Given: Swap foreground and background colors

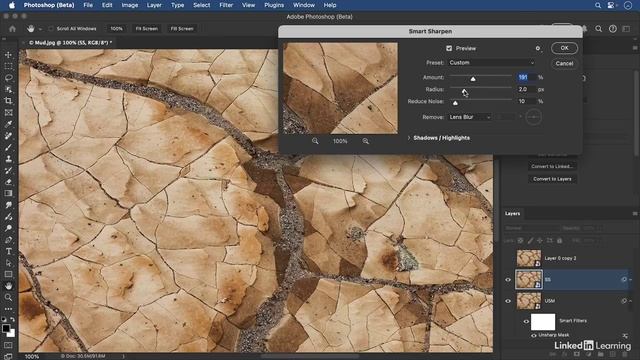Looking at the screenshot, I should (13, 320).
